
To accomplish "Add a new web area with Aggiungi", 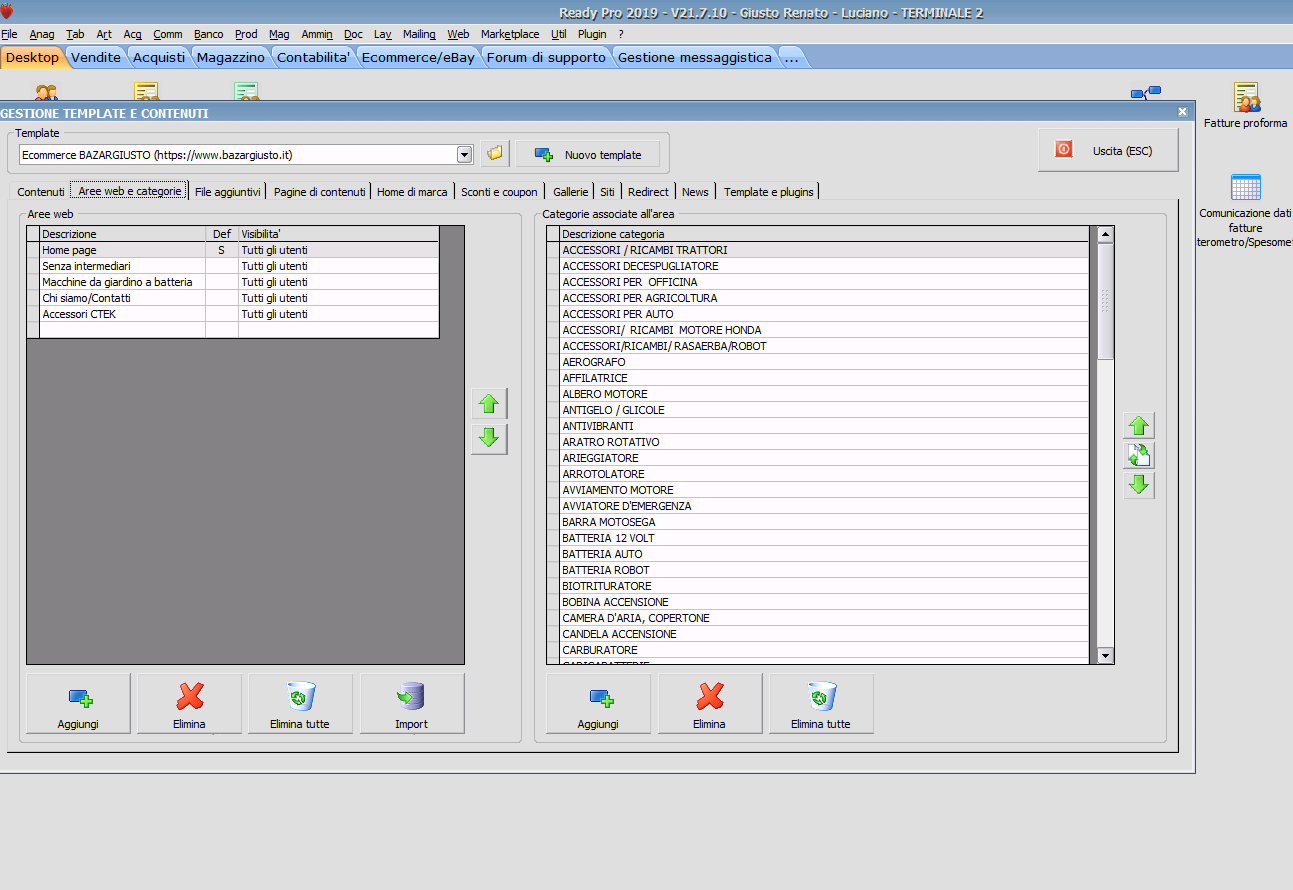I will [x=78, y=704].
